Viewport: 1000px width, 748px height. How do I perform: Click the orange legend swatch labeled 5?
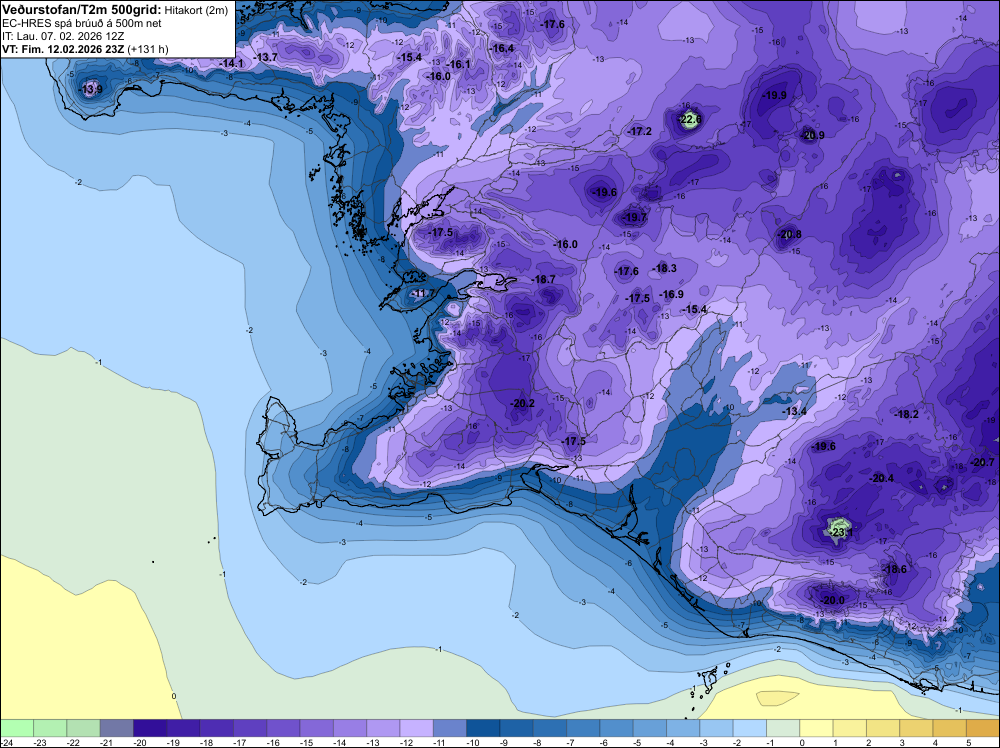click(x=983, y=728)
